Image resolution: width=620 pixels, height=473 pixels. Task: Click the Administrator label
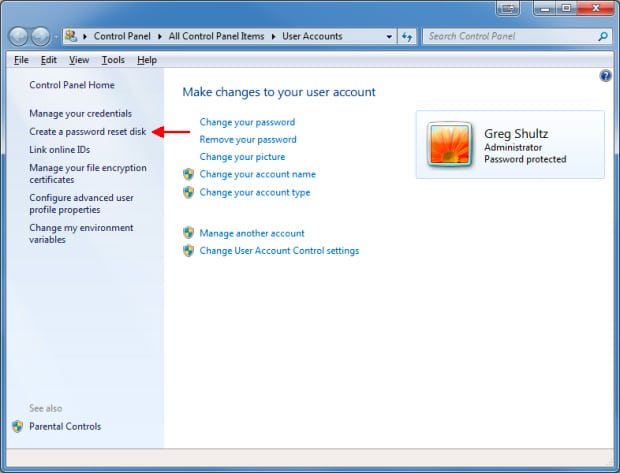[513, 147]
